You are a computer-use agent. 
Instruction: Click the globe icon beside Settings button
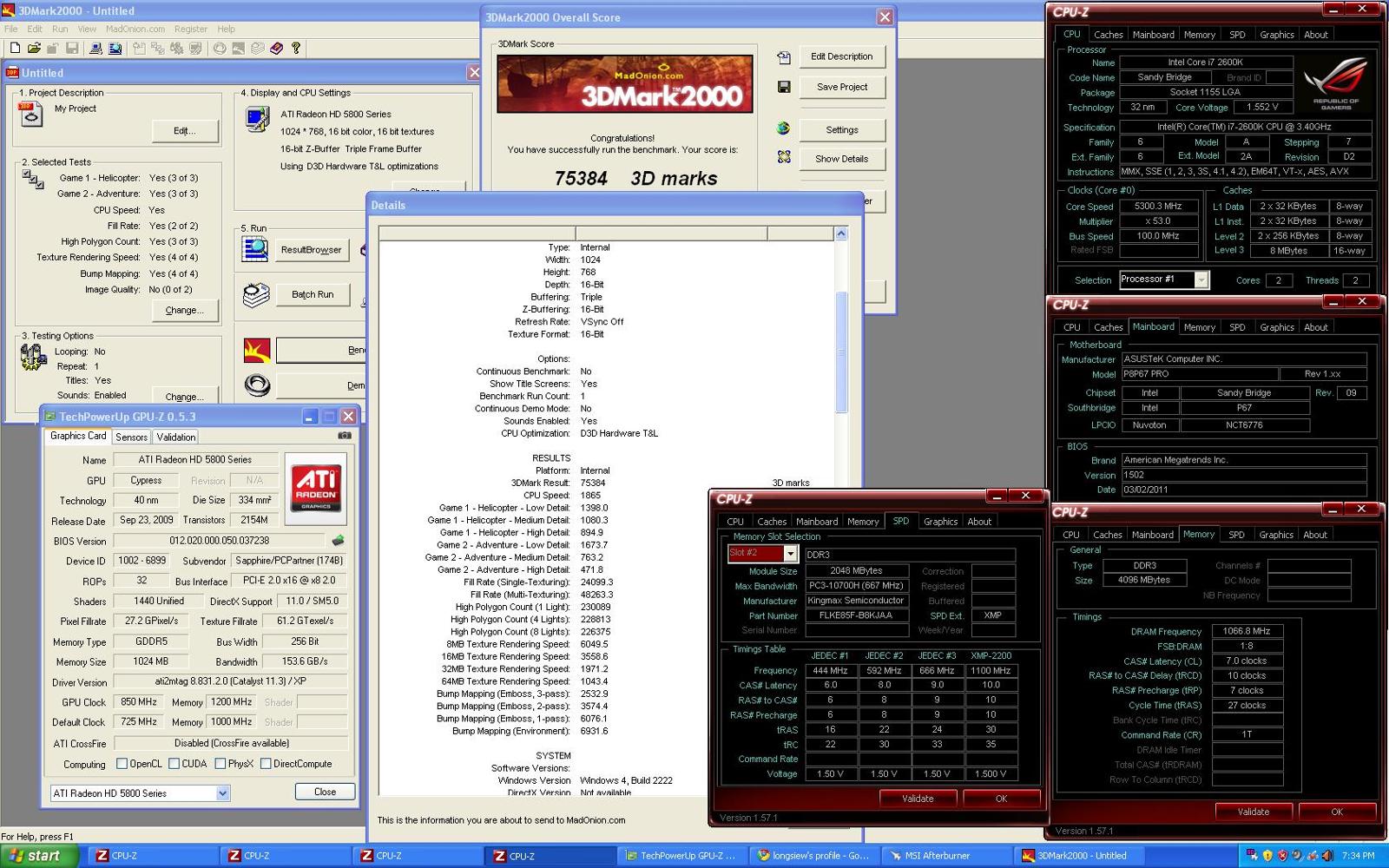click(784, 128)
